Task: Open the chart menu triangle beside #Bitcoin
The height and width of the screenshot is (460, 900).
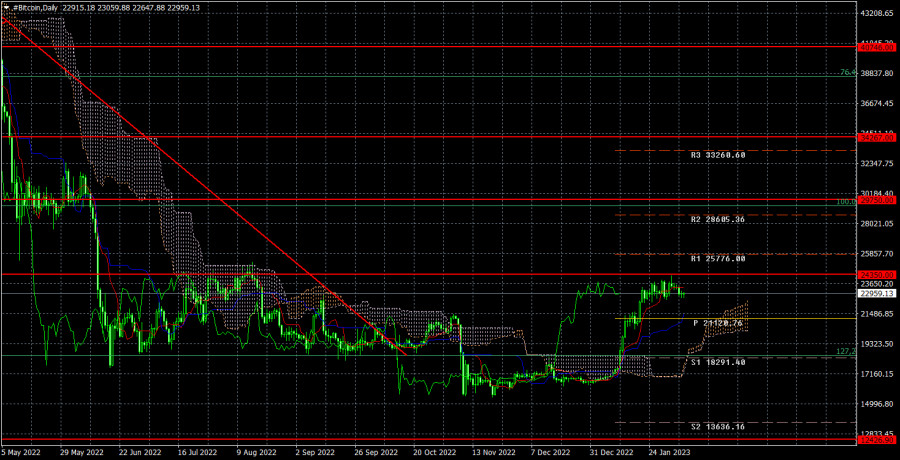Action: tap(5, 8)
